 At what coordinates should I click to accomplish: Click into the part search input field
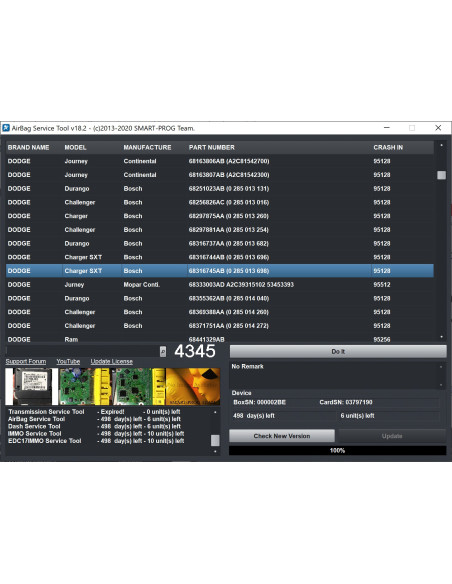(x=83, y=352)
